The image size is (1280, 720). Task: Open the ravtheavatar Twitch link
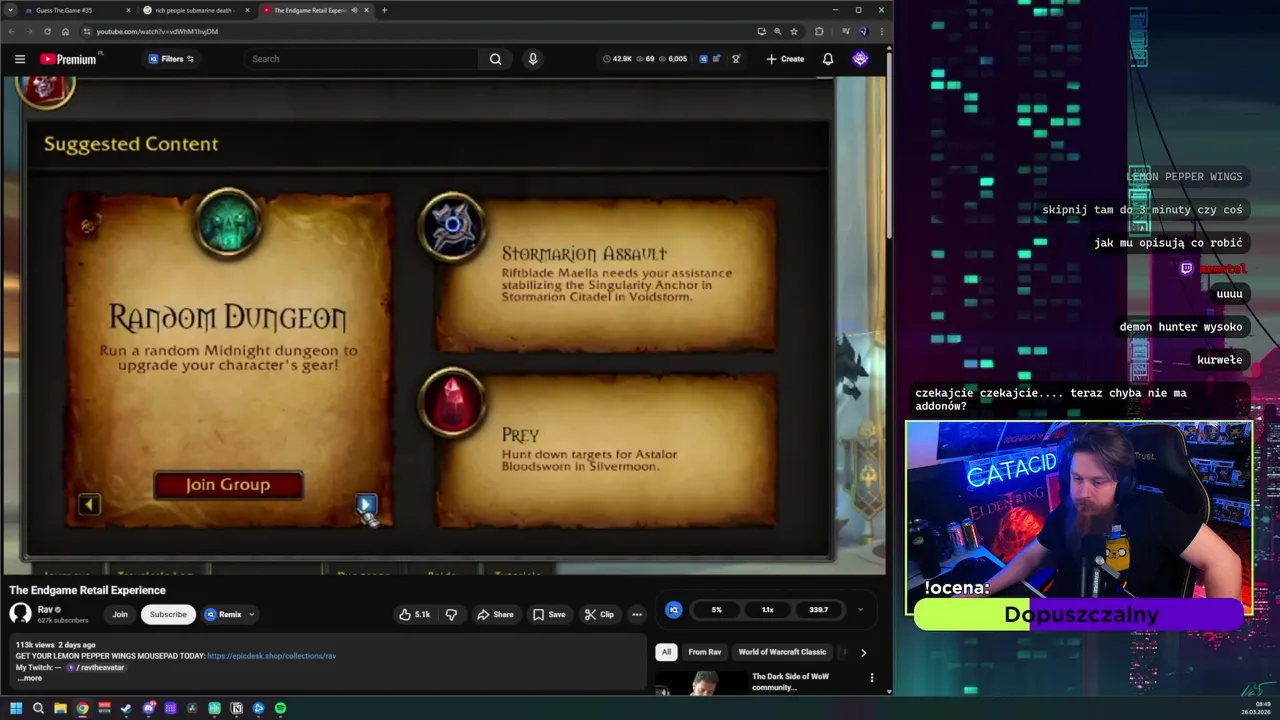coord(96,667)
